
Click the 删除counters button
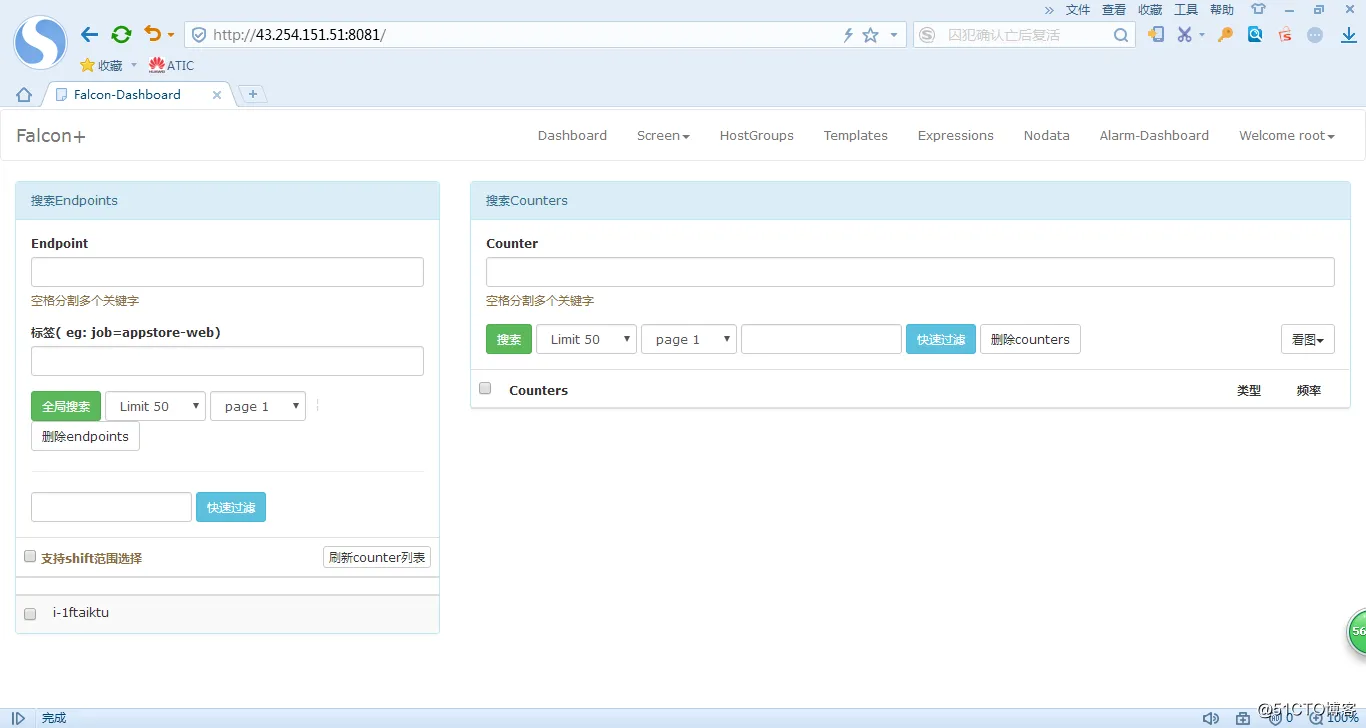pyautogui.click(x=1030, y=339)
